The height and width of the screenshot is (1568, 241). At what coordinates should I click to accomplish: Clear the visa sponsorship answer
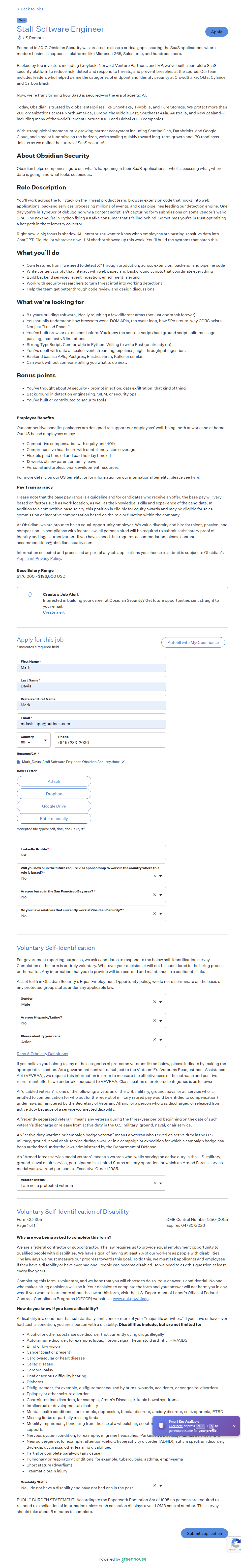click(154, 876)
